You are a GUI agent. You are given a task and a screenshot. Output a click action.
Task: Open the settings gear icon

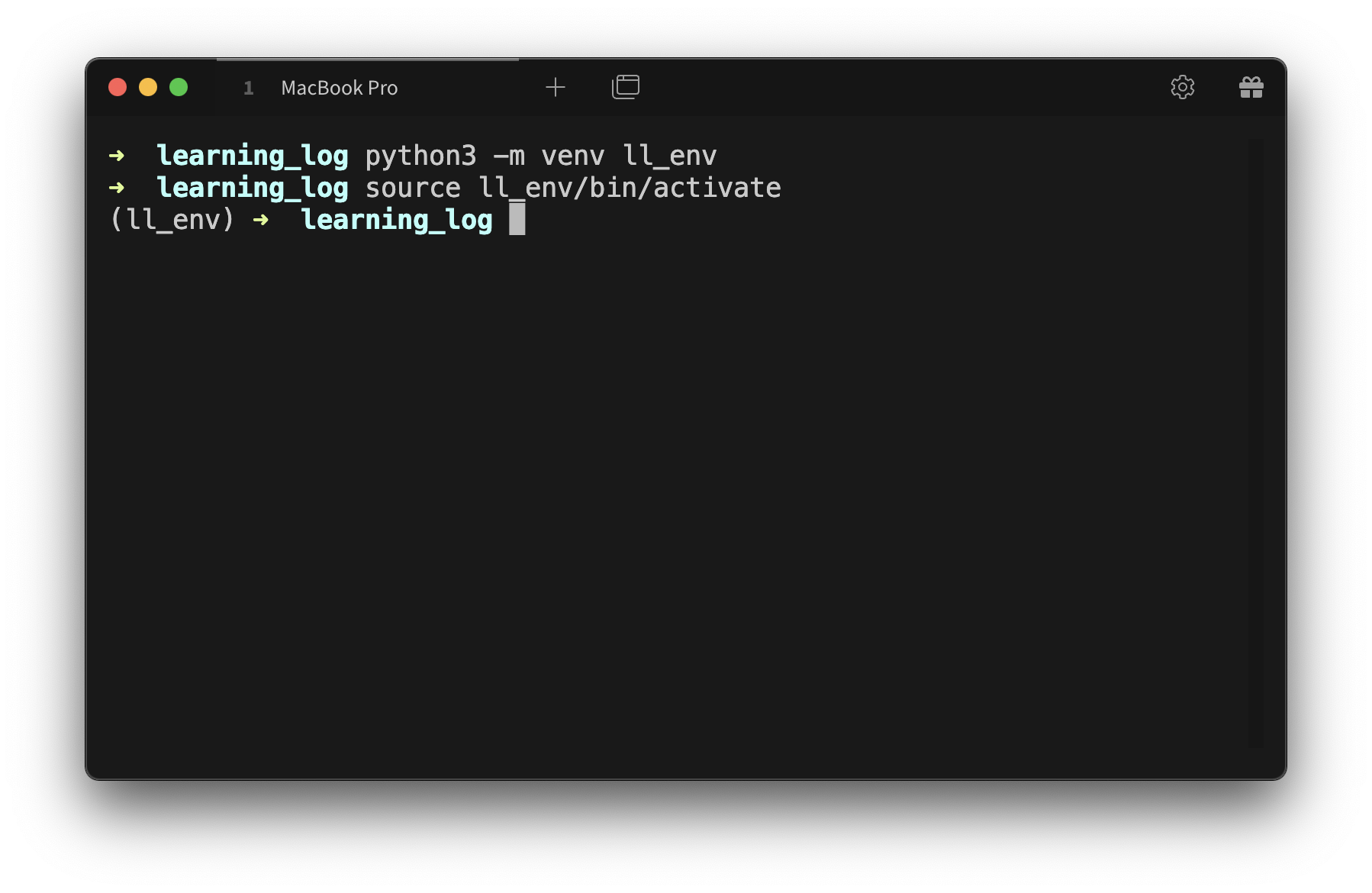pyautogui.click(x=1183, y=87)
